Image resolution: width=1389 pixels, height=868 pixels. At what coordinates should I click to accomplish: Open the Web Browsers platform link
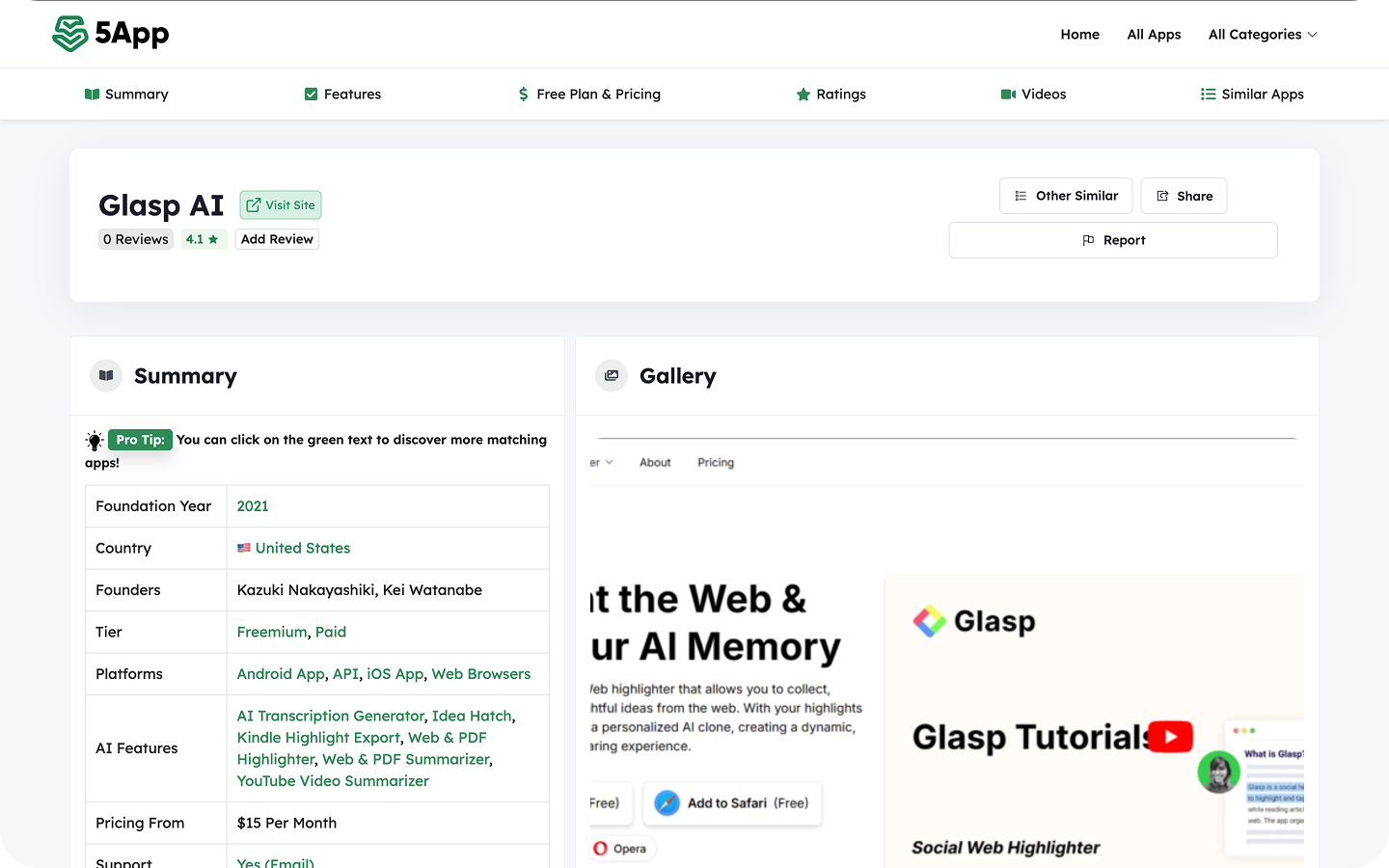(x=481, y=674)
